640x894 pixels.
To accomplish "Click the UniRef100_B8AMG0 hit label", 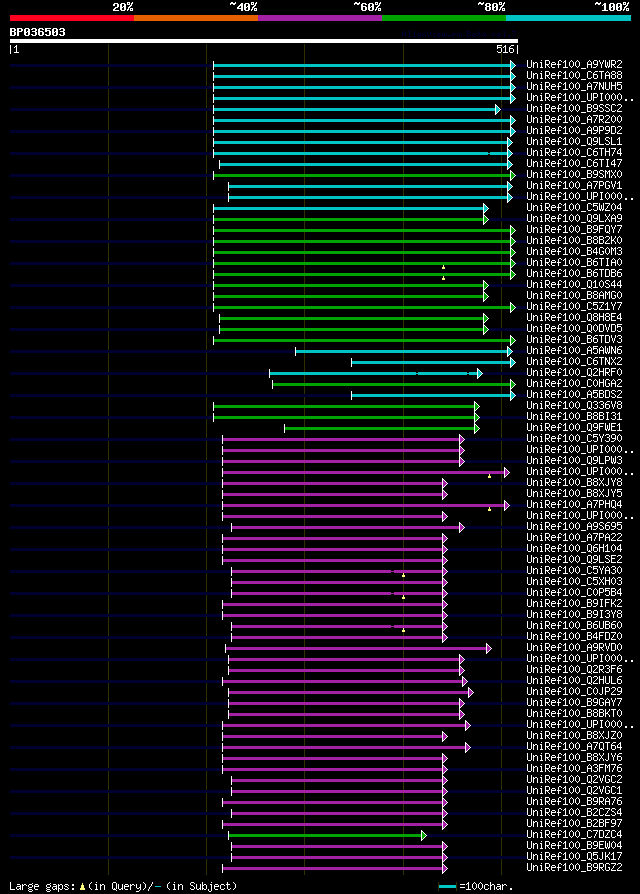I will click(574, 295).
